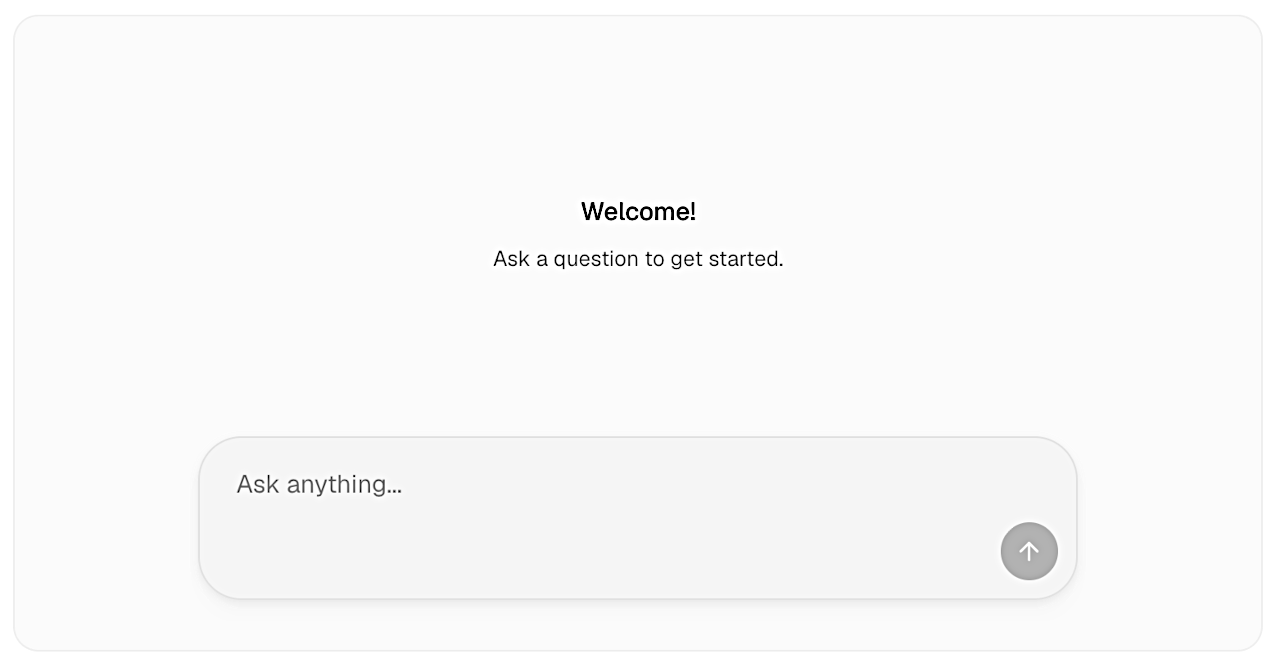The height and width of the screenshot is (663, 1280).
Task: Click the "Ask a question to get started." text
Action: point(638,259)
